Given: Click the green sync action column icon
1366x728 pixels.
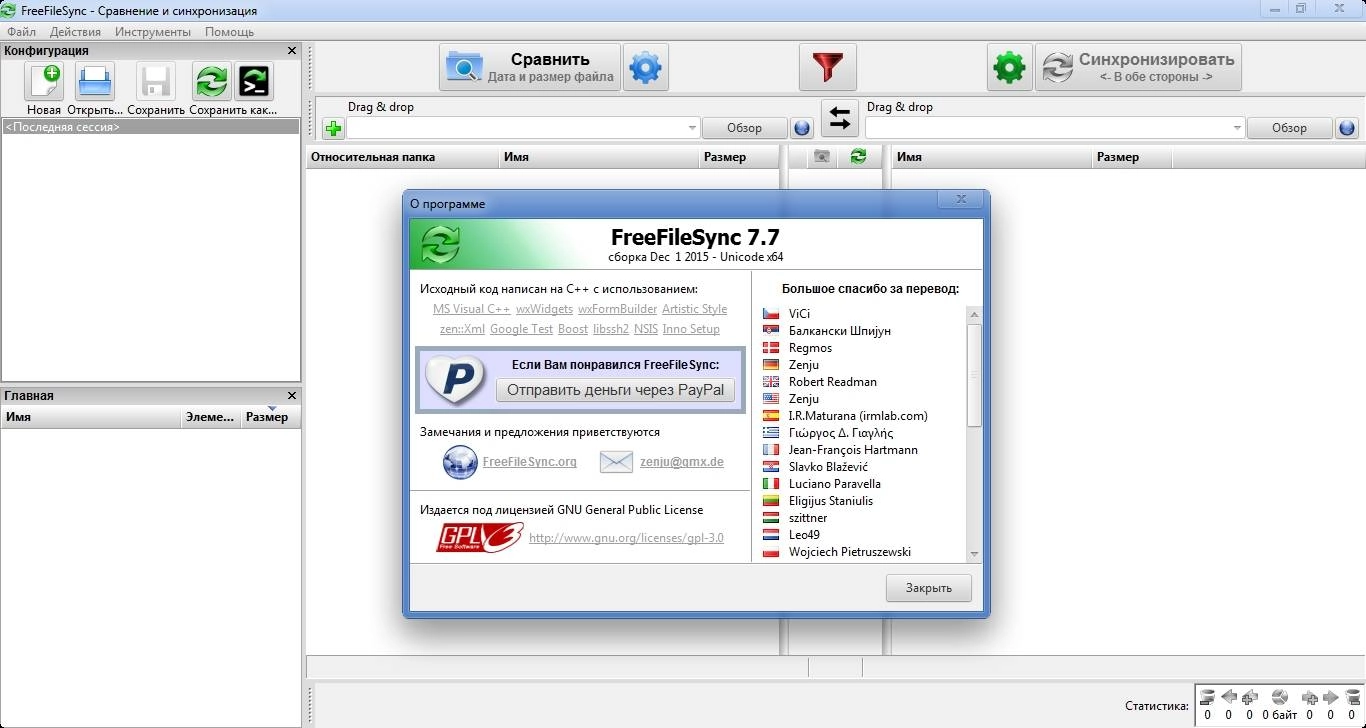Looking at the screenshot, I should pyautogui.click(x=858, y=157).
